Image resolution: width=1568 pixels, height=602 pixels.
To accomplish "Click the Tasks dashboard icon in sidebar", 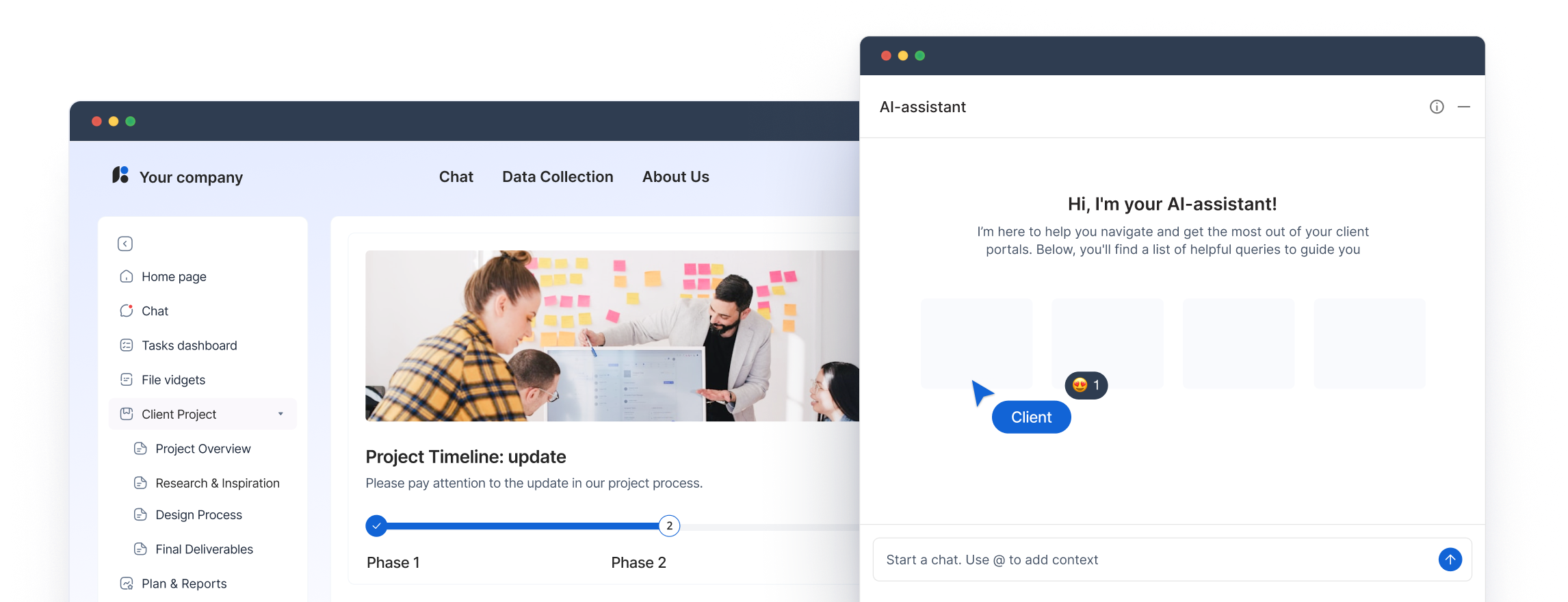I will pos(127,345).
